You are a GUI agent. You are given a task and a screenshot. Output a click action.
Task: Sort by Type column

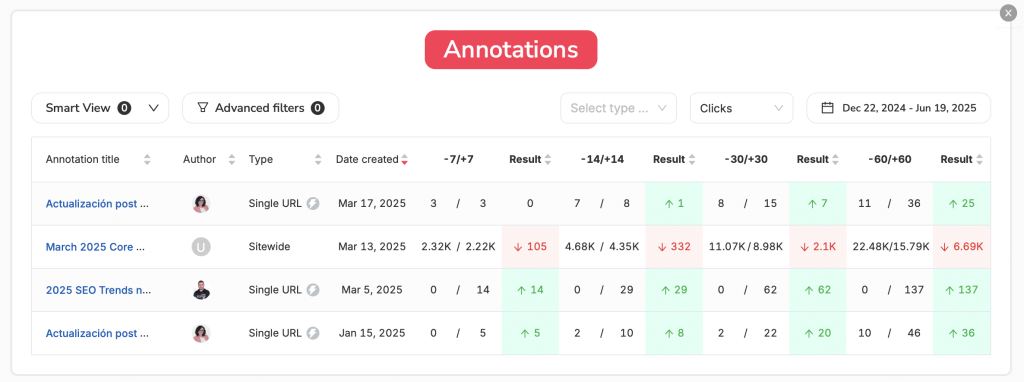[318, 159]
